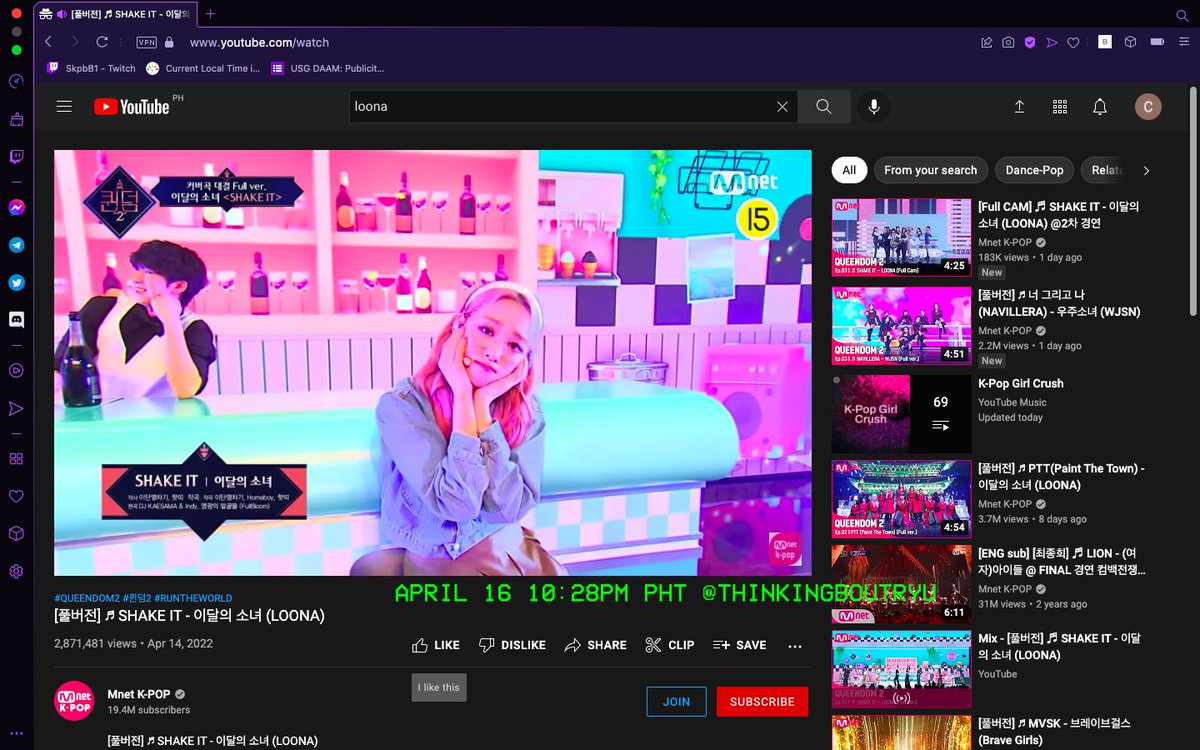
Task: Open video more actions three dots
Action: click(795, 646)
